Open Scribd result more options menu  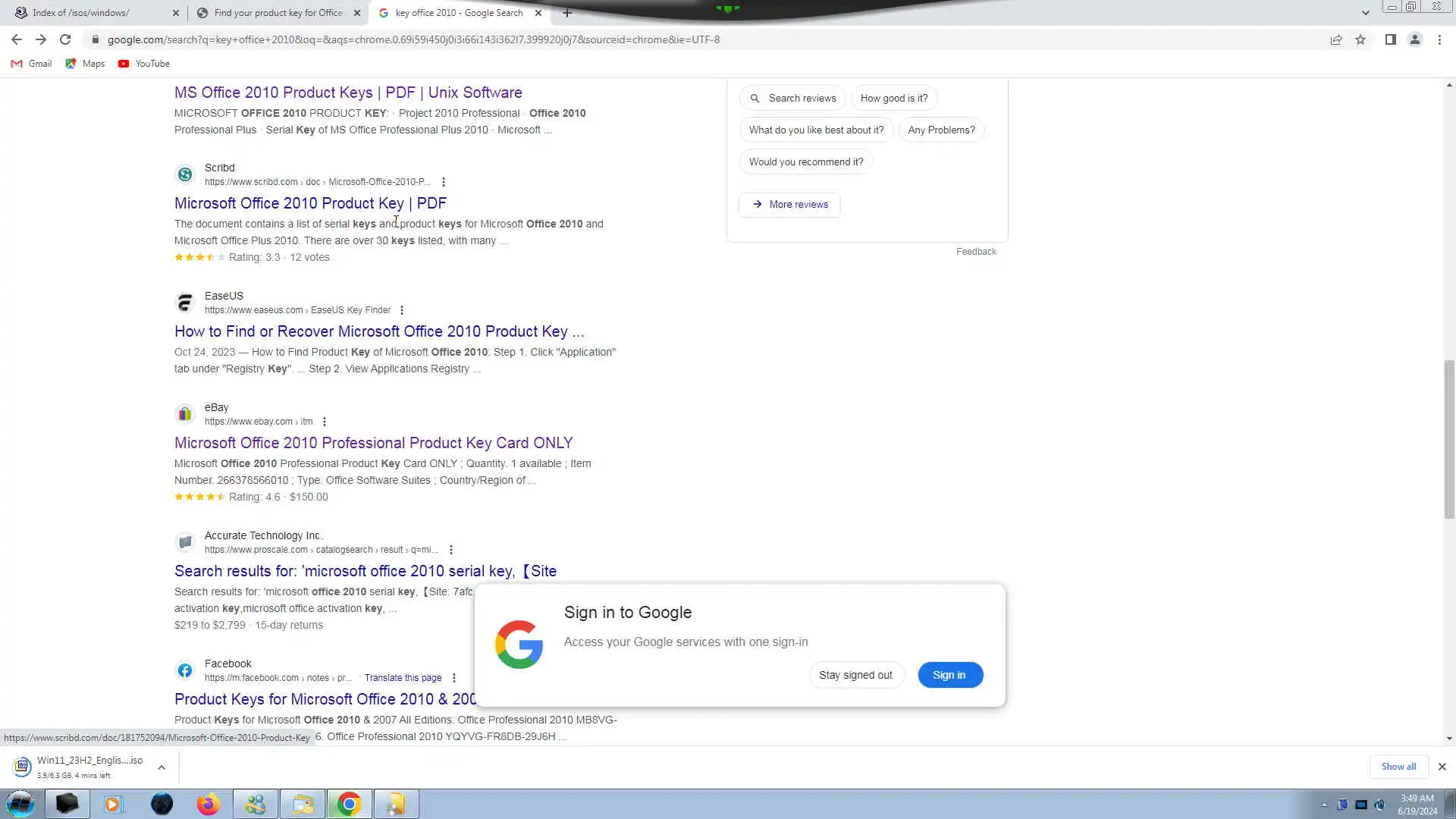click(444, 182)
